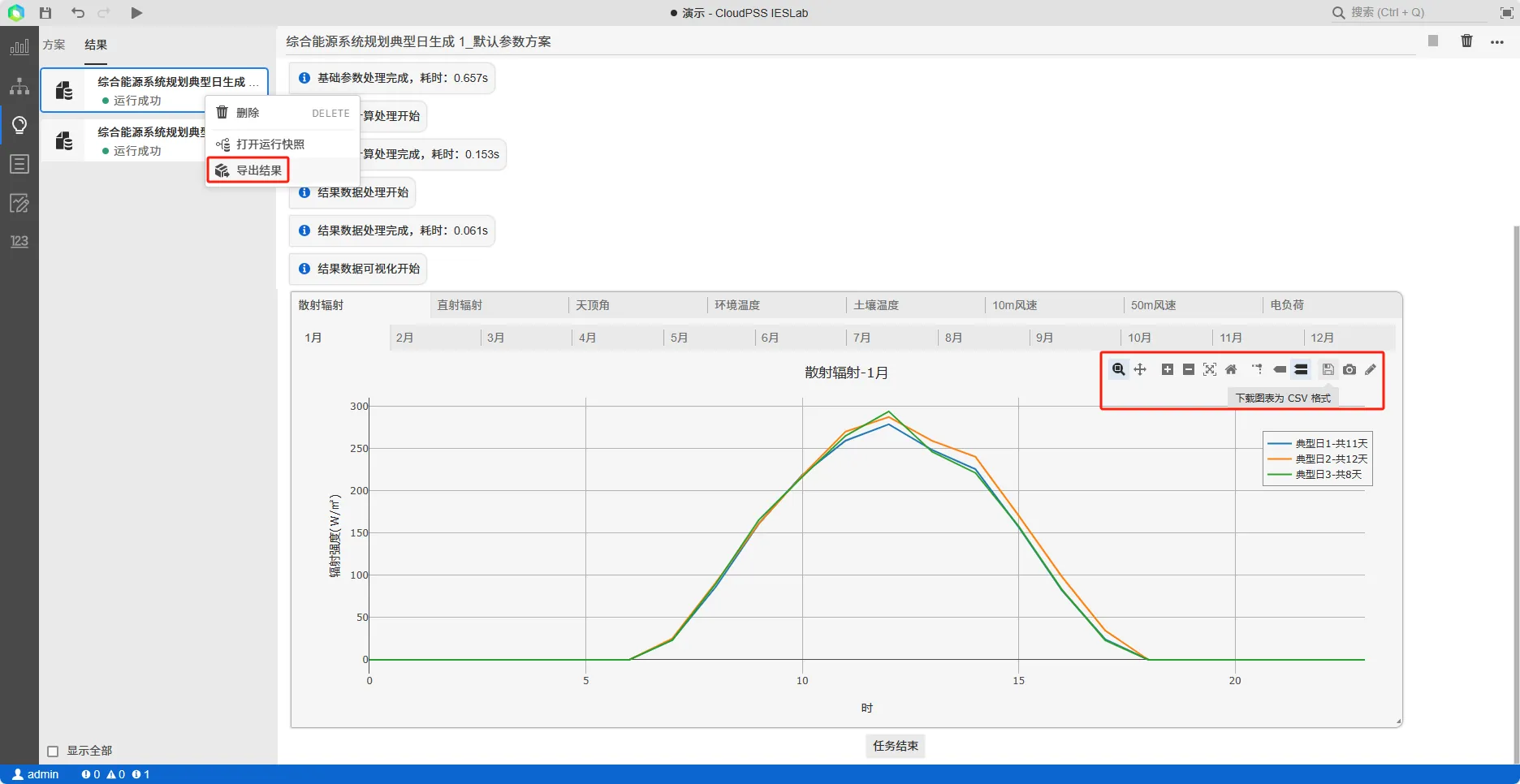Select the chart pan tool

(1140, 369)
